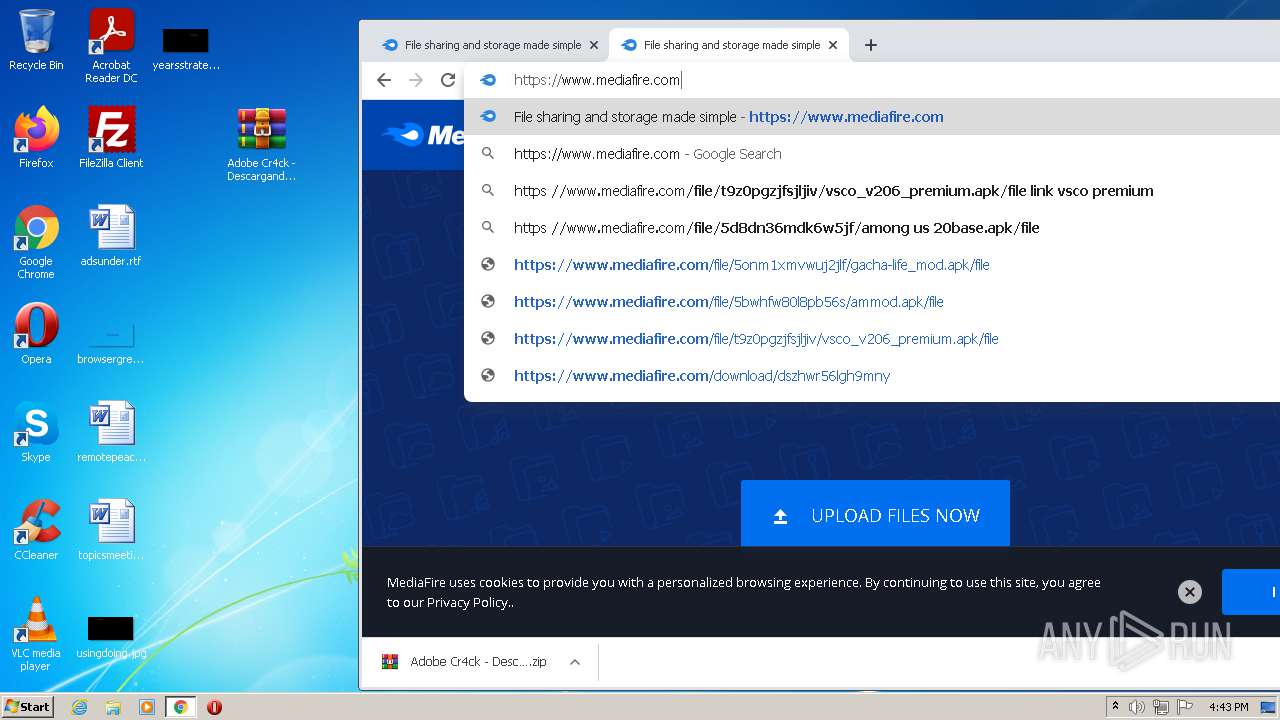Image resolution: width=1280 pixels, height=720 pixels.
Task: Click the 4:43 PM system clock
Action: click(1228, 707)
